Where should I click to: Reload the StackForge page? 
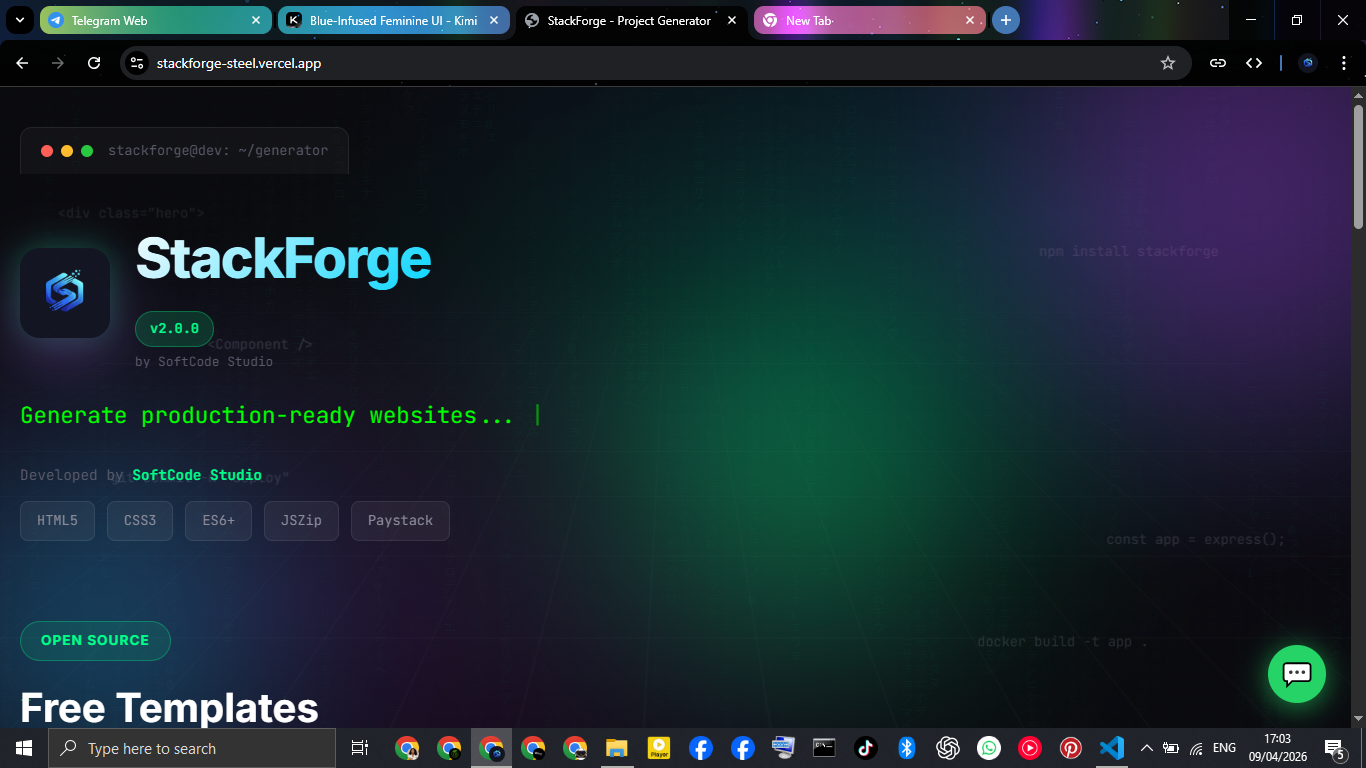click(93, 62)
